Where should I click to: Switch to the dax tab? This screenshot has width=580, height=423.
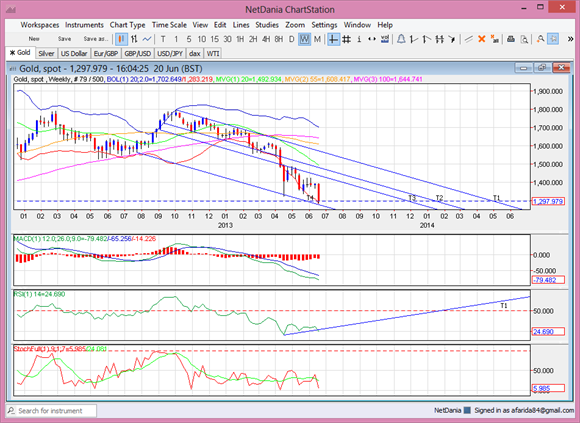point(195,54)
